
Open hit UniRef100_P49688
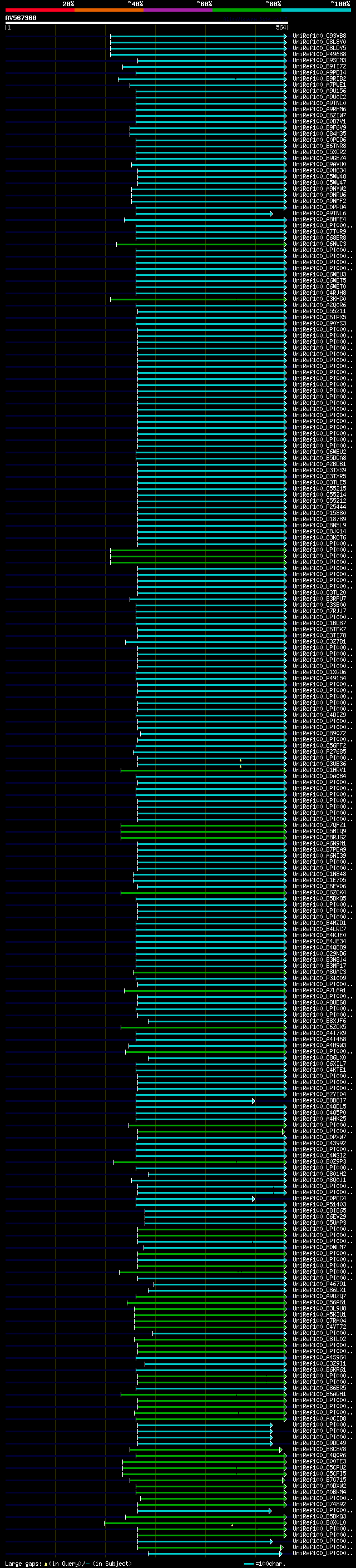click(319, 54)
